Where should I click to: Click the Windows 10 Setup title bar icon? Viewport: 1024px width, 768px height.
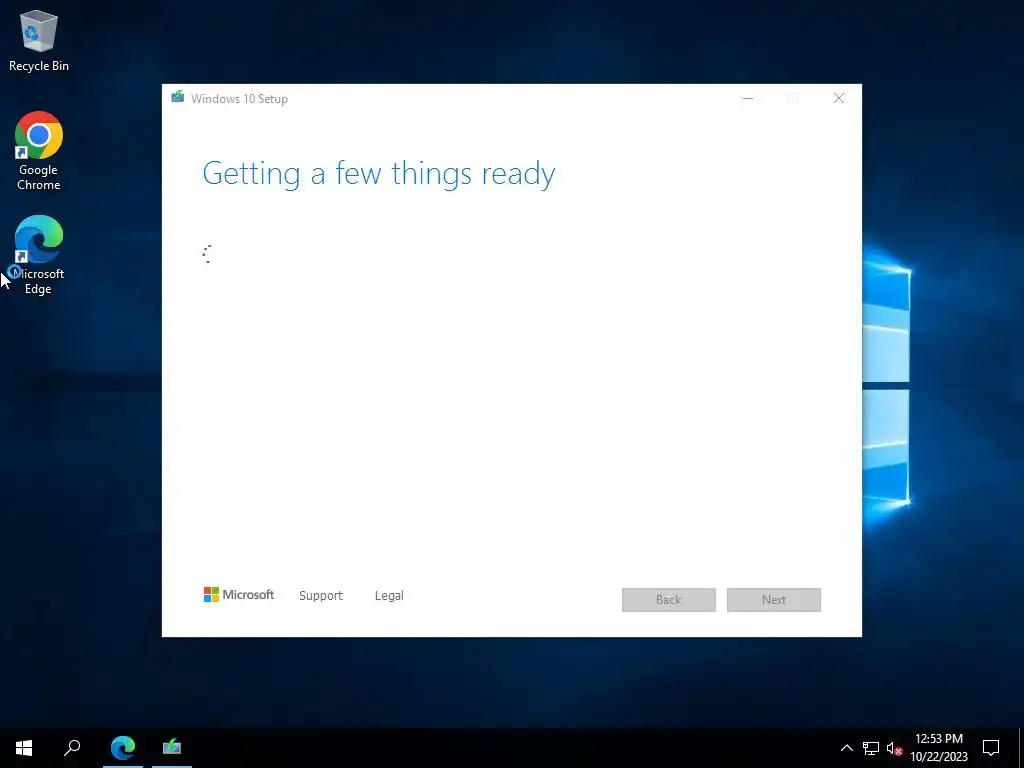pyautogui.click(x=178, y=98)
